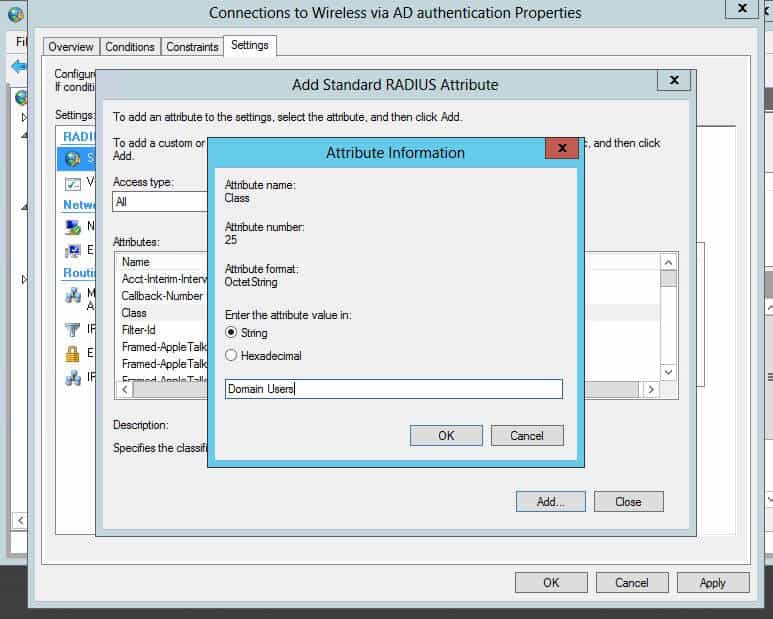
Task: Switch to the Overview tab
Action: click(x=71, y=47)
